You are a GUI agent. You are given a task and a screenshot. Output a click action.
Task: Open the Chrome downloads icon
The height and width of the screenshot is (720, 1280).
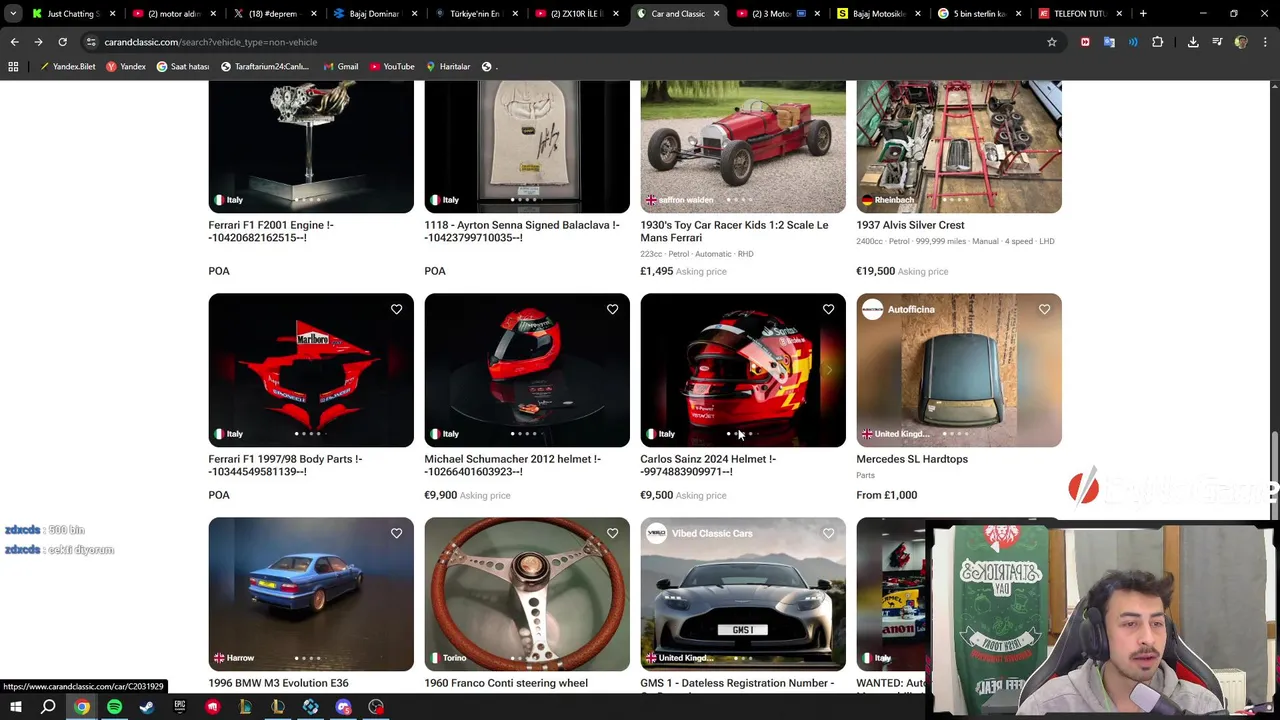click(x=1193, y=42)
